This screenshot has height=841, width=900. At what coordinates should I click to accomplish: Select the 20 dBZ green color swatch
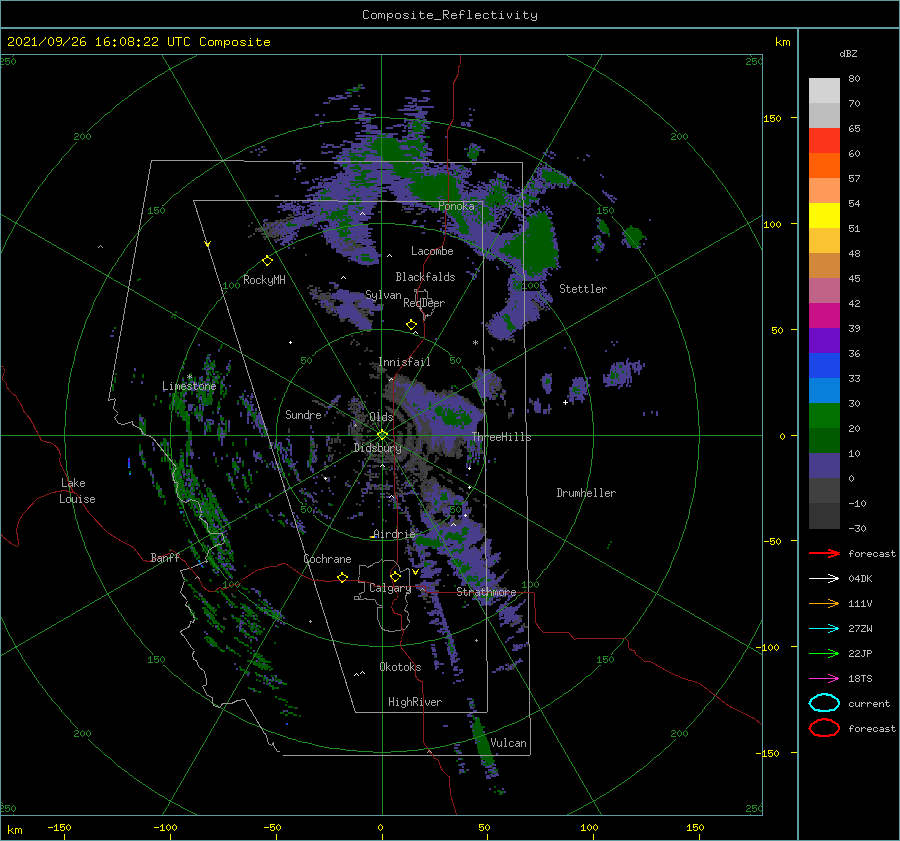coord(824,416)
